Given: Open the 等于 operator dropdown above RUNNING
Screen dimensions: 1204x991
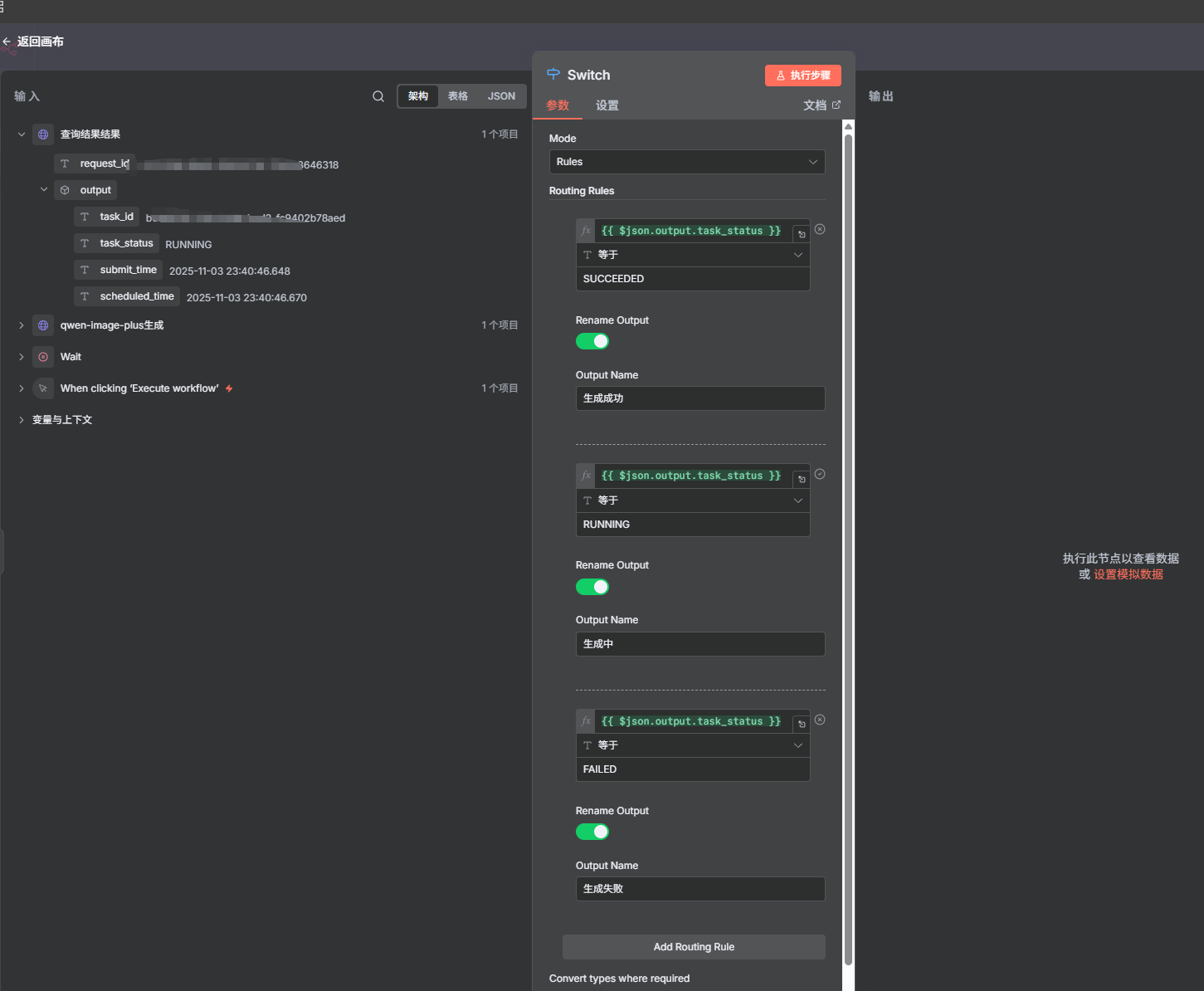Looking at the screenshot, I should (x=693, y=500).
